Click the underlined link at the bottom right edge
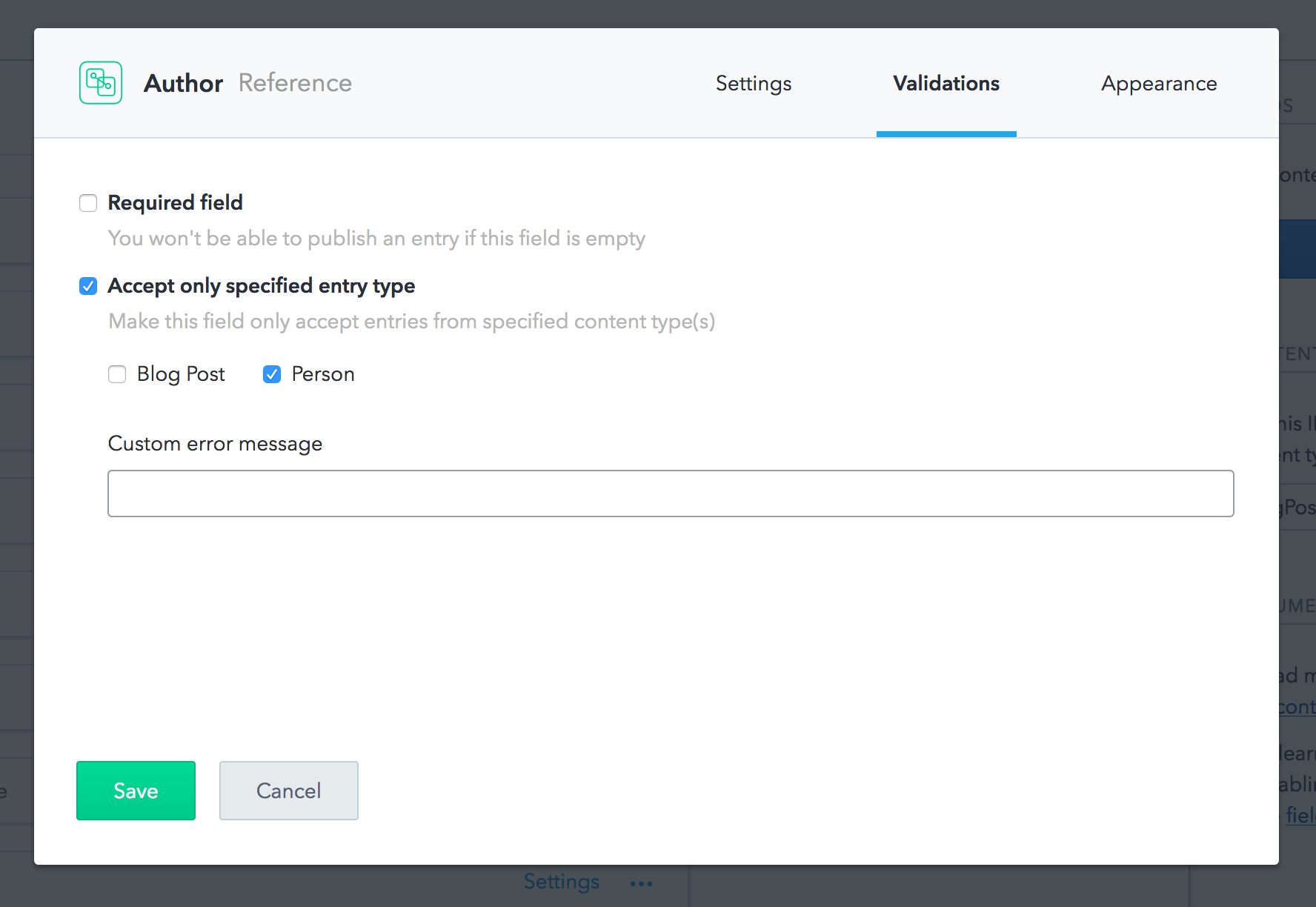 [1301, 815]
